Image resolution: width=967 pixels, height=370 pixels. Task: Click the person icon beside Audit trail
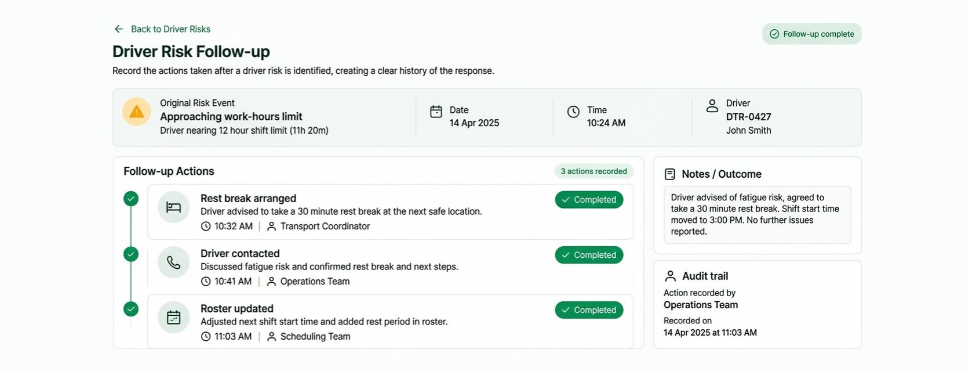coord(670,276)
